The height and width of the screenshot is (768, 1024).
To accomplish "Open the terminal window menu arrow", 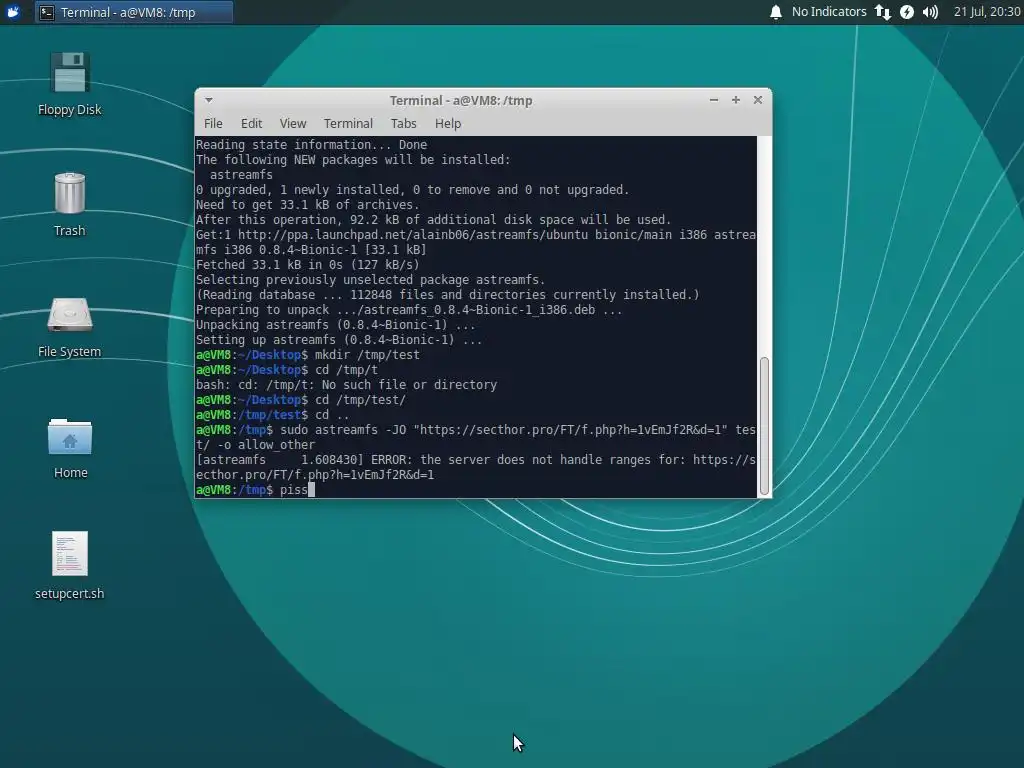I will (x=209, y=100).
